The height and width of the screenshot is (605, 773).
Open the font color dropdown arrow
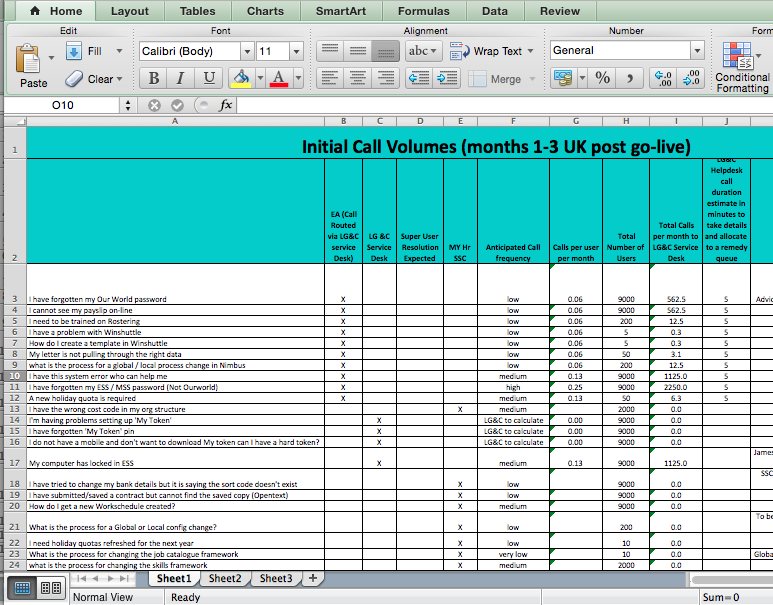click(298, 78)
